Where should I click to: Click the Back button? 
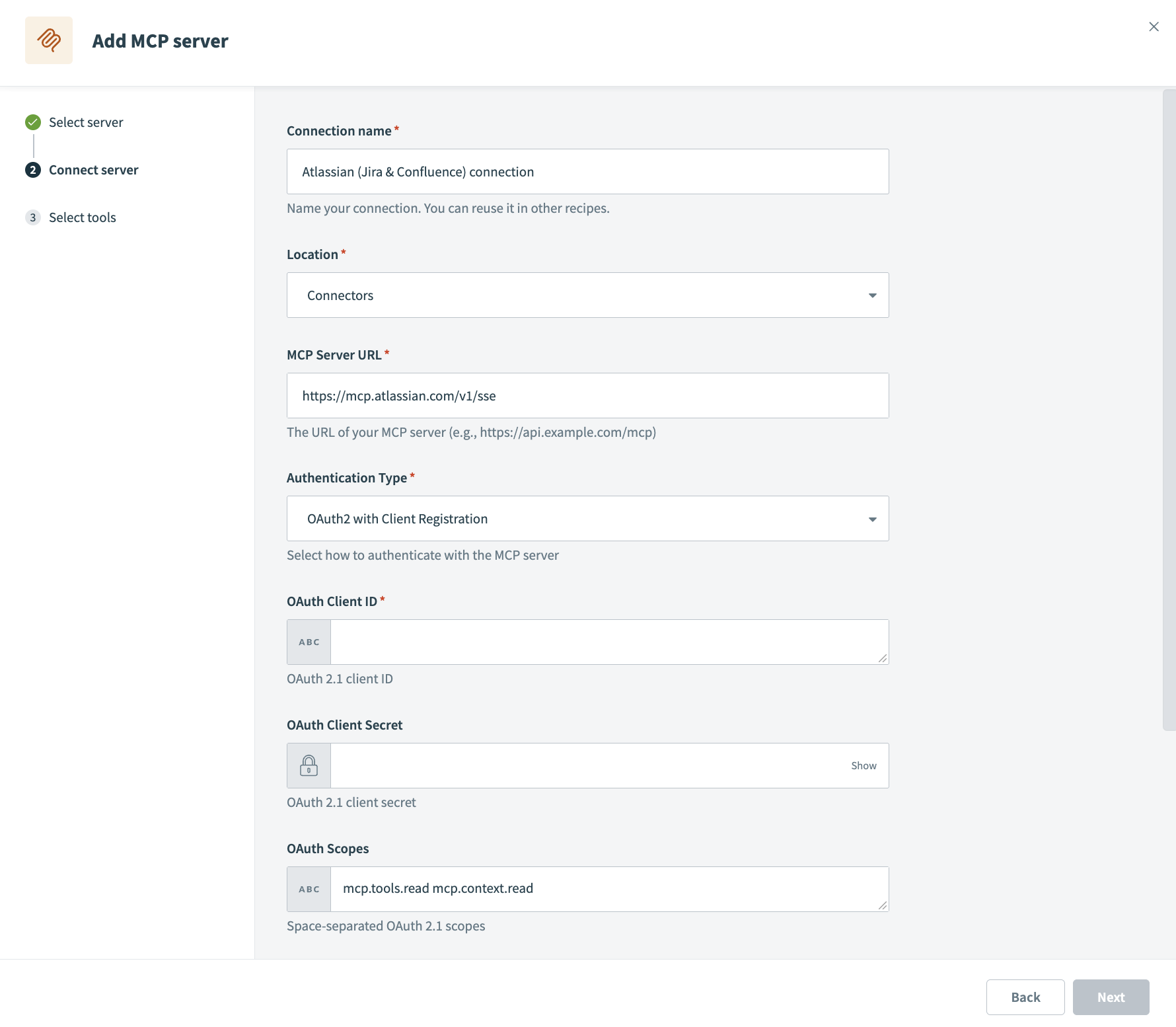click(1025, 997)
